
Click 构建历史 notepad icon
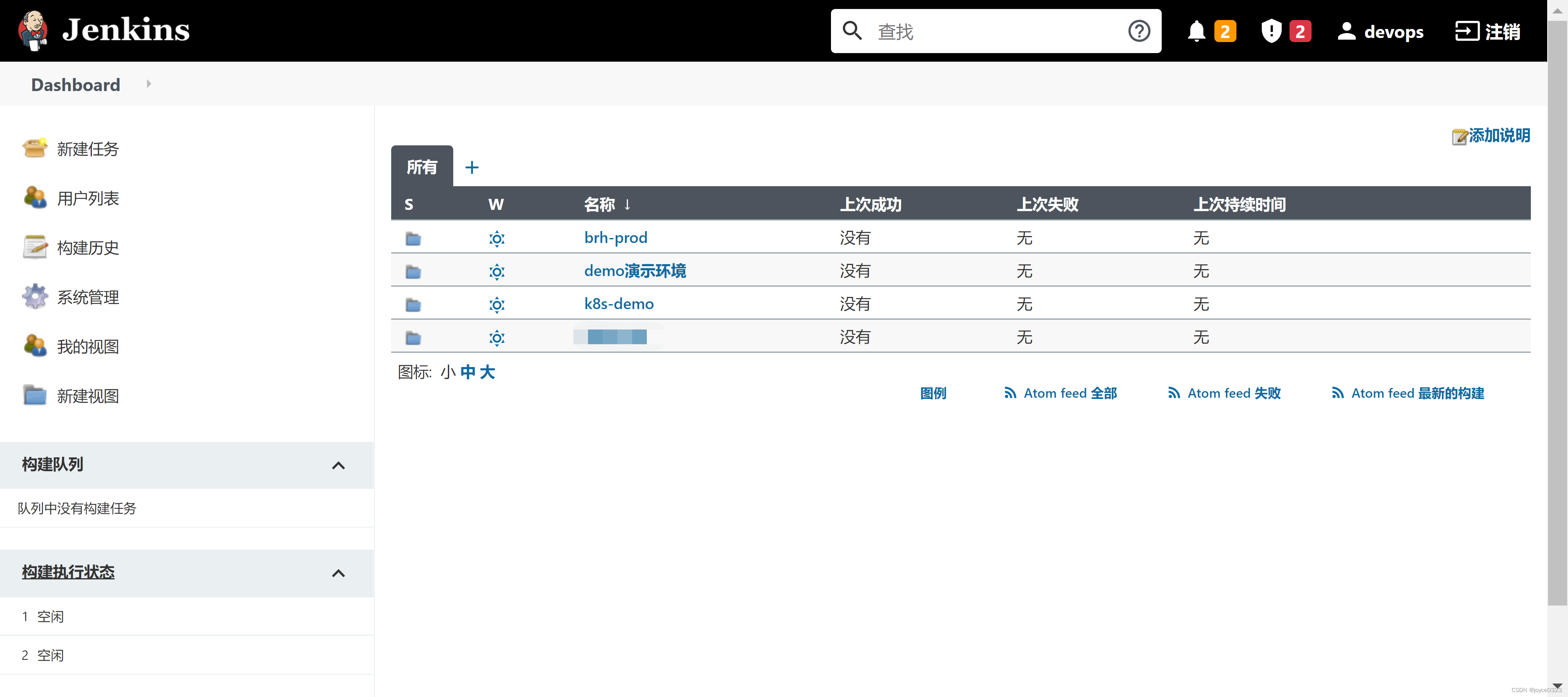pyautogui.click(x=35, y=247)
